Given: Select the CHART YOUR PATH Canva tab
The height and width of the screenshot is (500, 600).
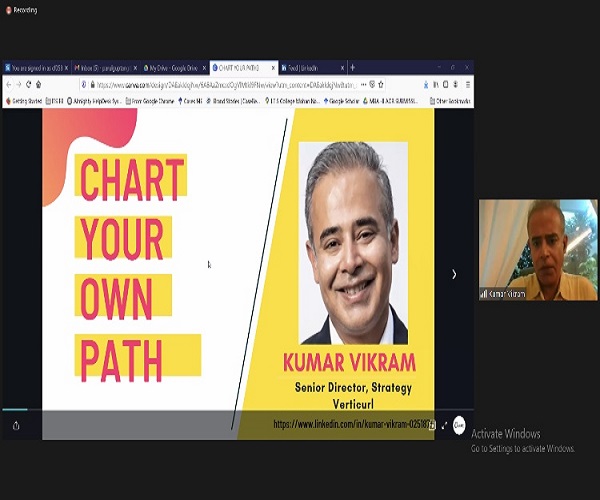Looking at the screenshot, I should [244, 68].
